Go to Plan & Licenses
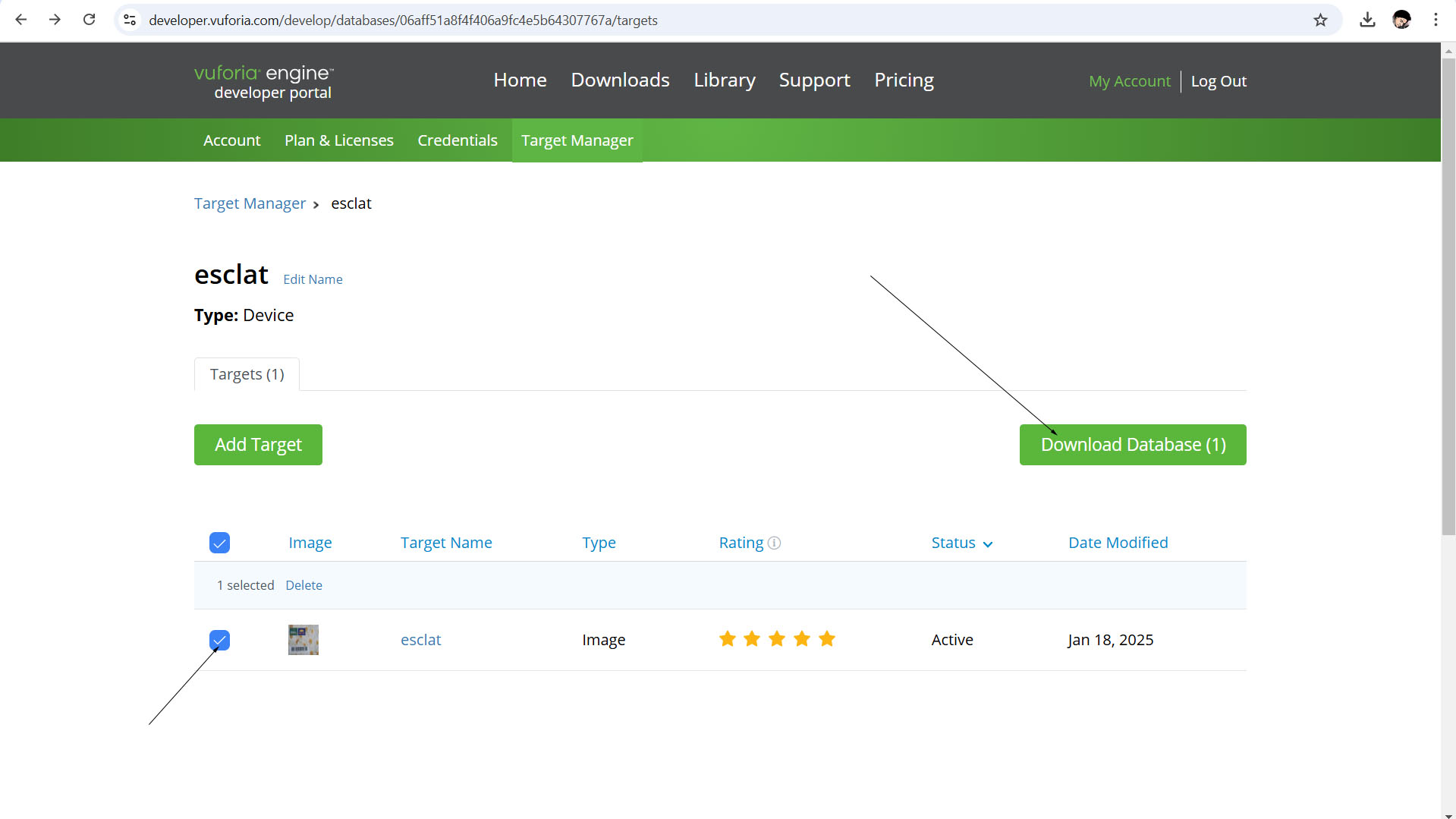Screen dimensions: 1456x819 338,140
